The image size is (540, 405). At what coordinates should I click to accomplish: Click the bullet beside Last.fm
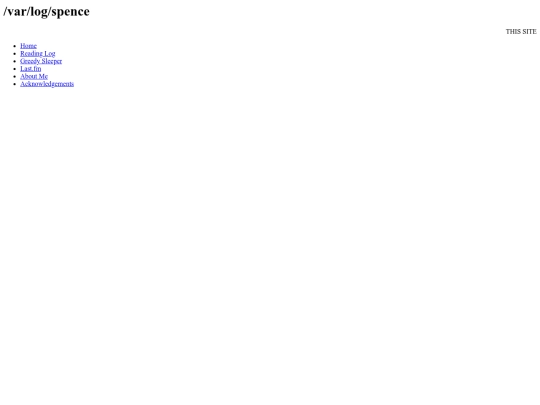pos(14,69)
